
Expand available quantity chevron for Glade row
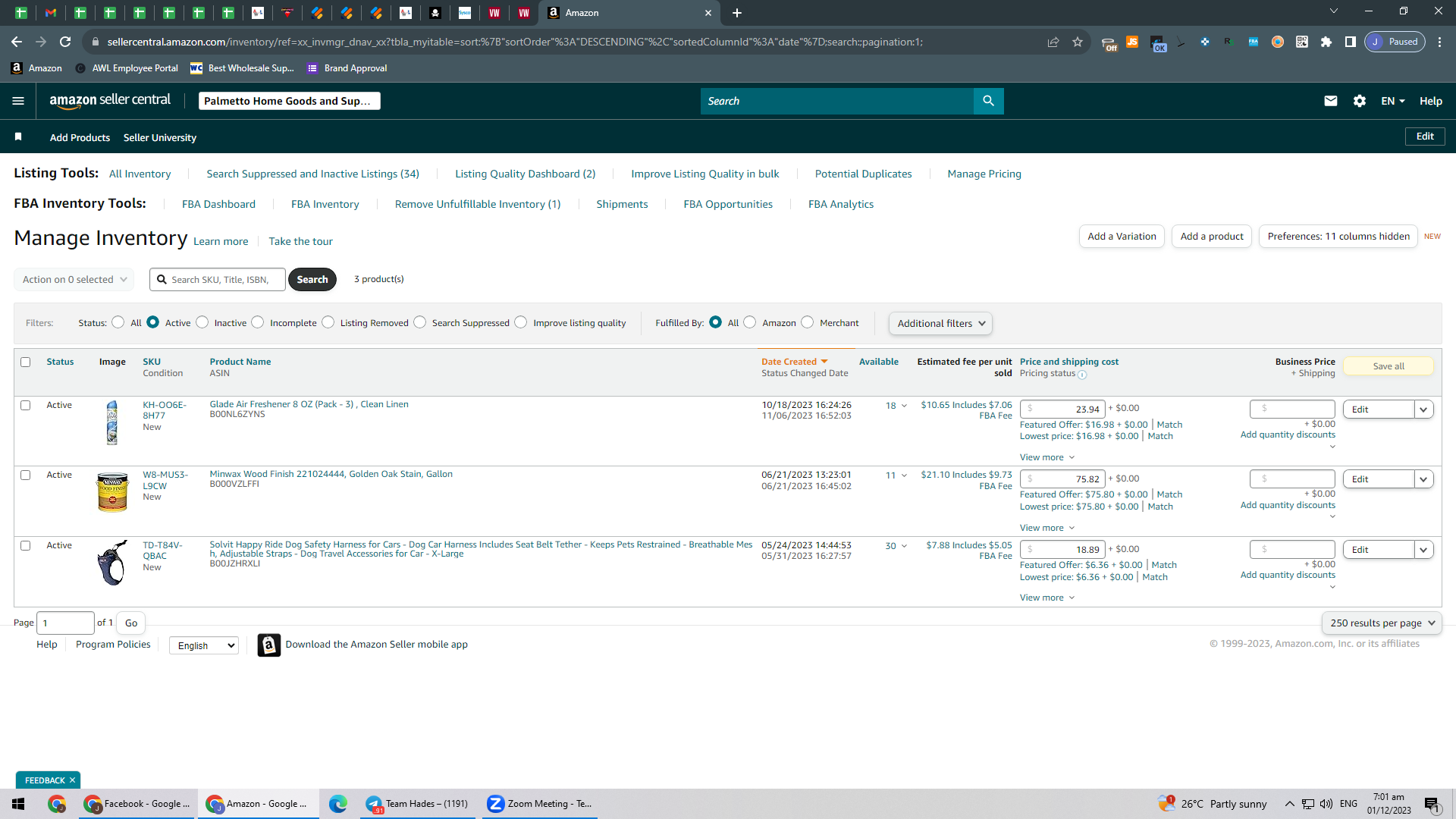(904, 406)
